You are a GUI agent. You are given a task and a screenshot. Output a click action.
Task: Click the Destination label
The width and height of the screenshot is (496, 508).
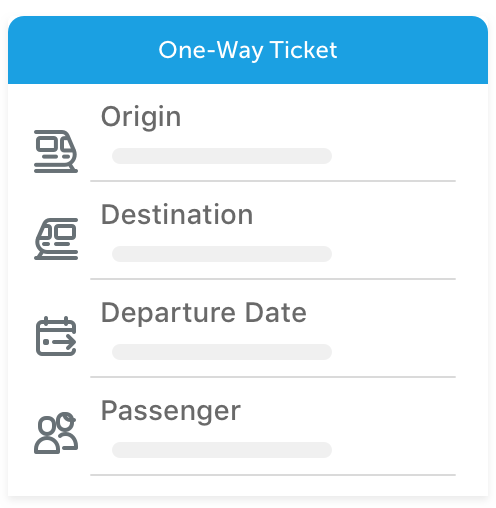[x=177, y=215]
